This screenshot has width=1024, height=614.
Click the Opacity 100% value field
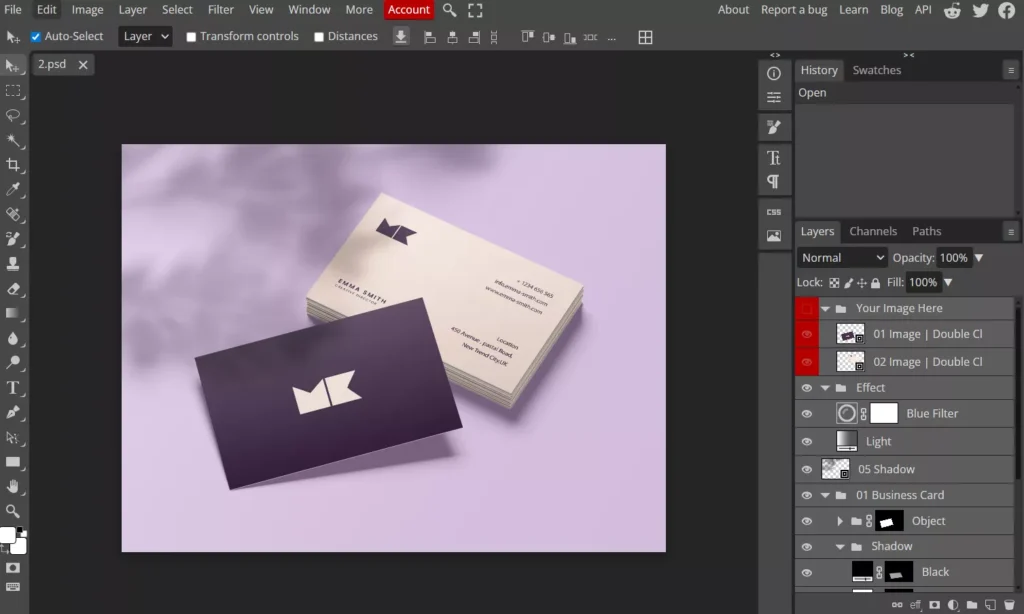click(953, 257)
